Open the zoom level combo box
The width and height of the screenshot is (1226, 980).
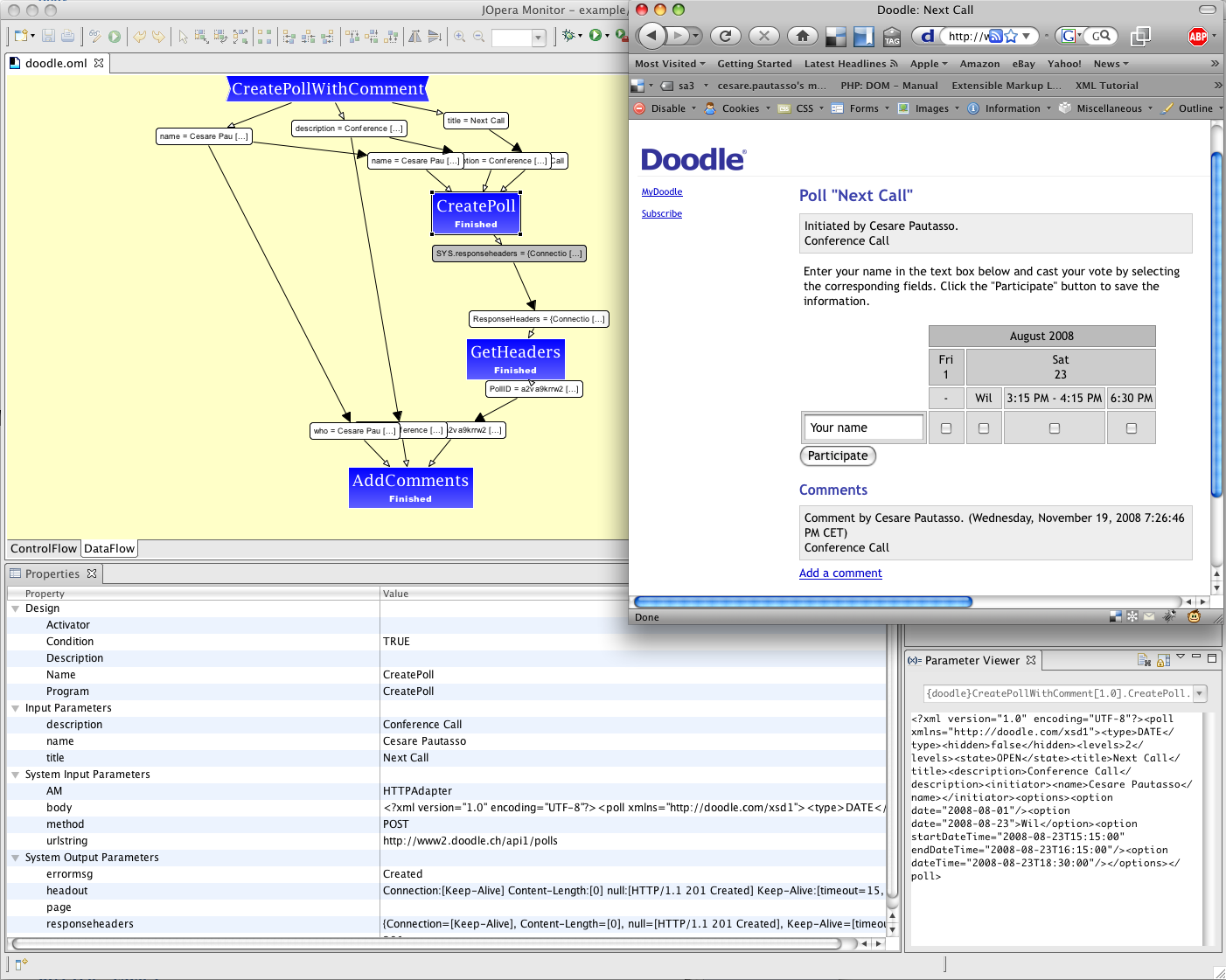point(539,38)
